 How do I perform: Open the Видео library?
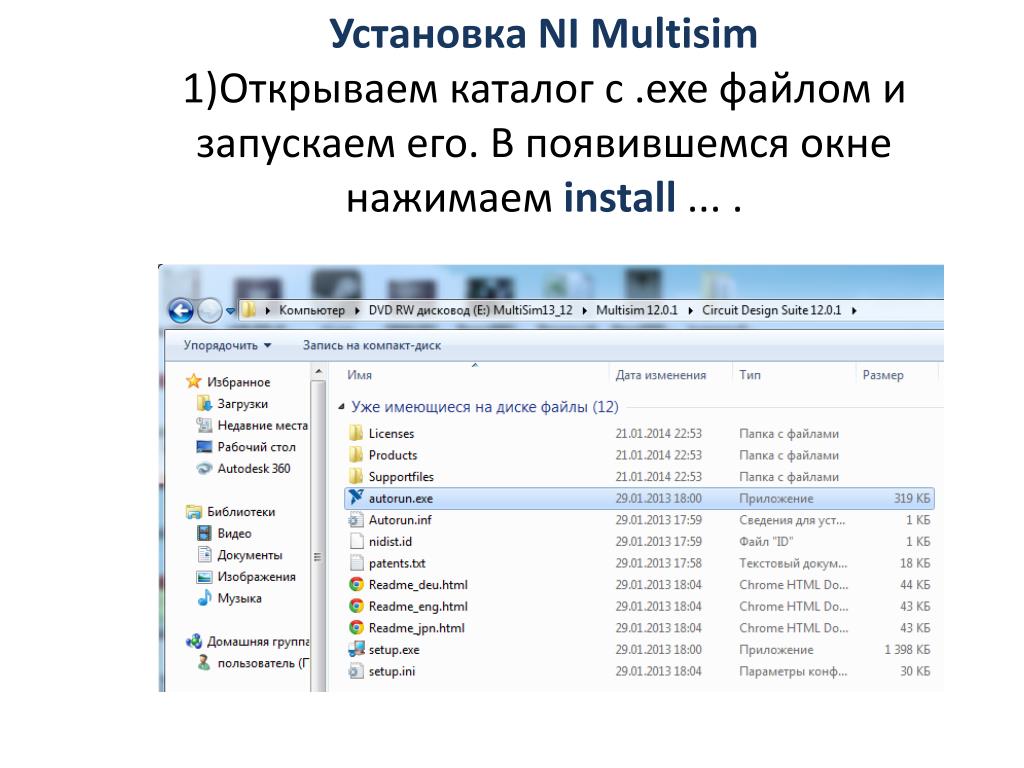pyautogui.click(x=234, y=533)
